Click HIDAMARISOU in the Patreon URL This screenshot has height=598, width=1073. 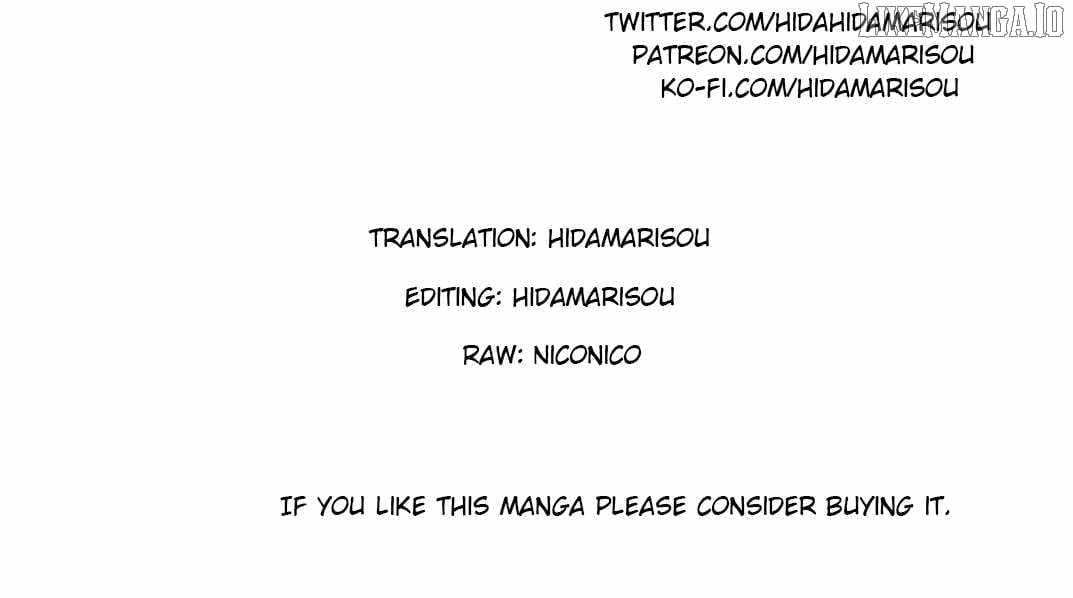tap(894, 55)
